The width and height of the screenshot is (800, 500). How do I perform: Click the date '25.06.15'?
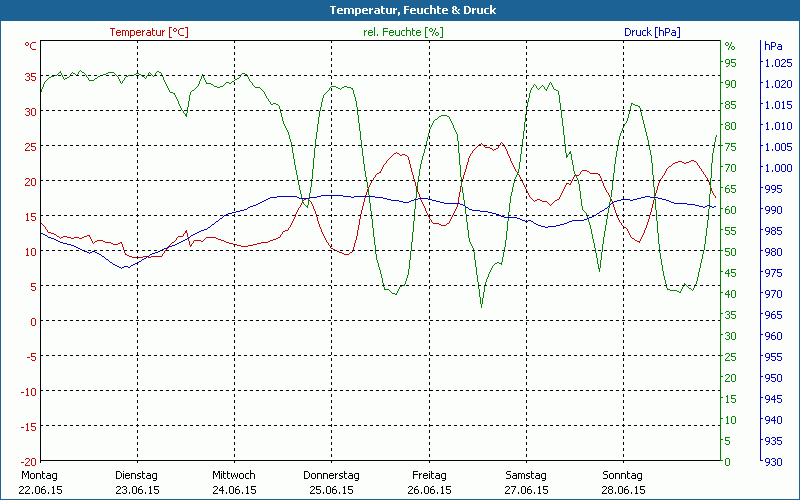point(331,490)
